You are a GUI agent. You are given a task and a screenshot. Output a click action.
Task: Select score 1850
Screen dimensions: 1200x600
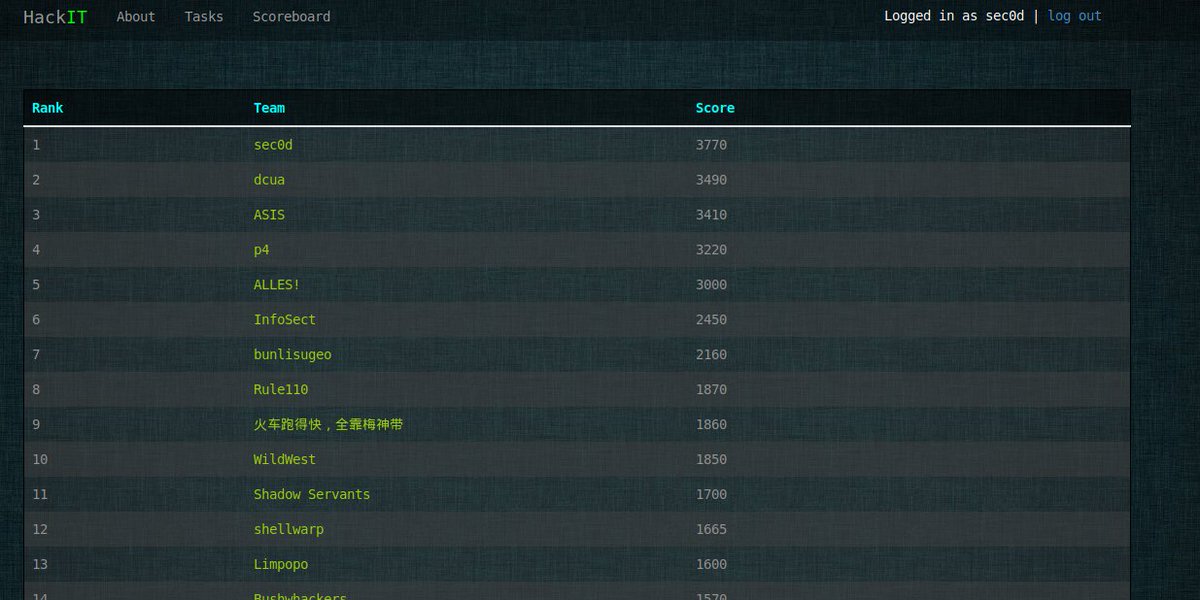711,460
